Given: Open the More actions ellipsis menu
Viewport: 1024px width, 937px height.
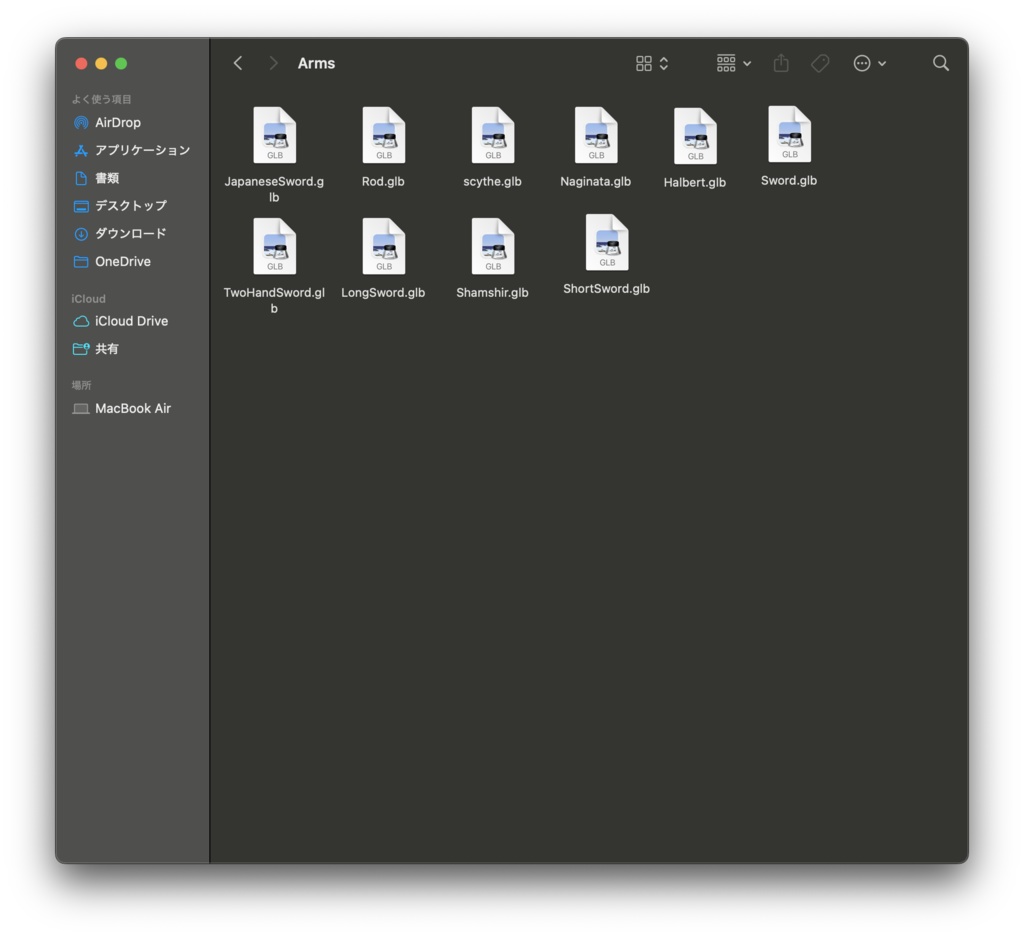Looking at the screenshot, I should (x=862, y=63).
